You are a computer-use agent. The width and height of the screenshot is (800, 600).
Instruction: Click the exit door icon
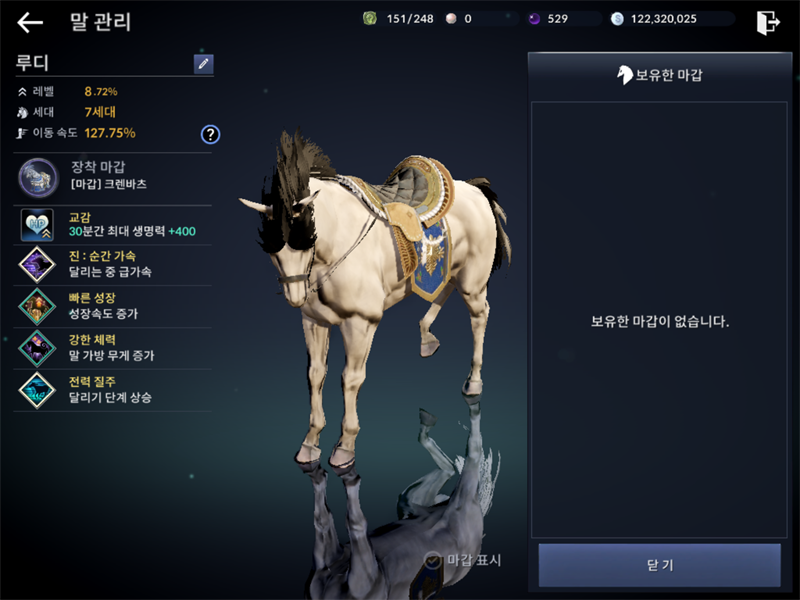tap(768, 22)
